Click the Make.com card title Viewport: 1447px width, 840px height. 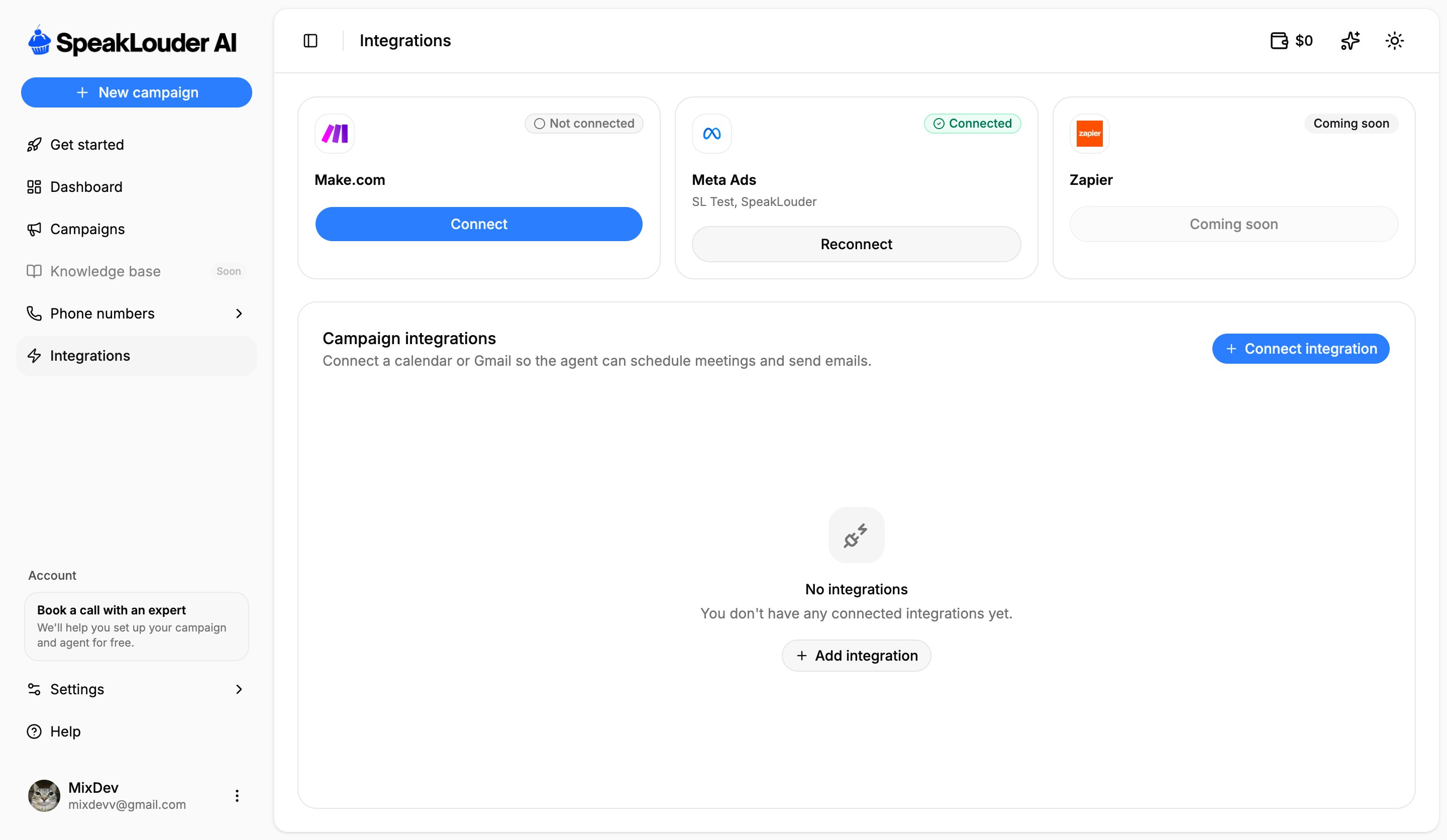350,180
